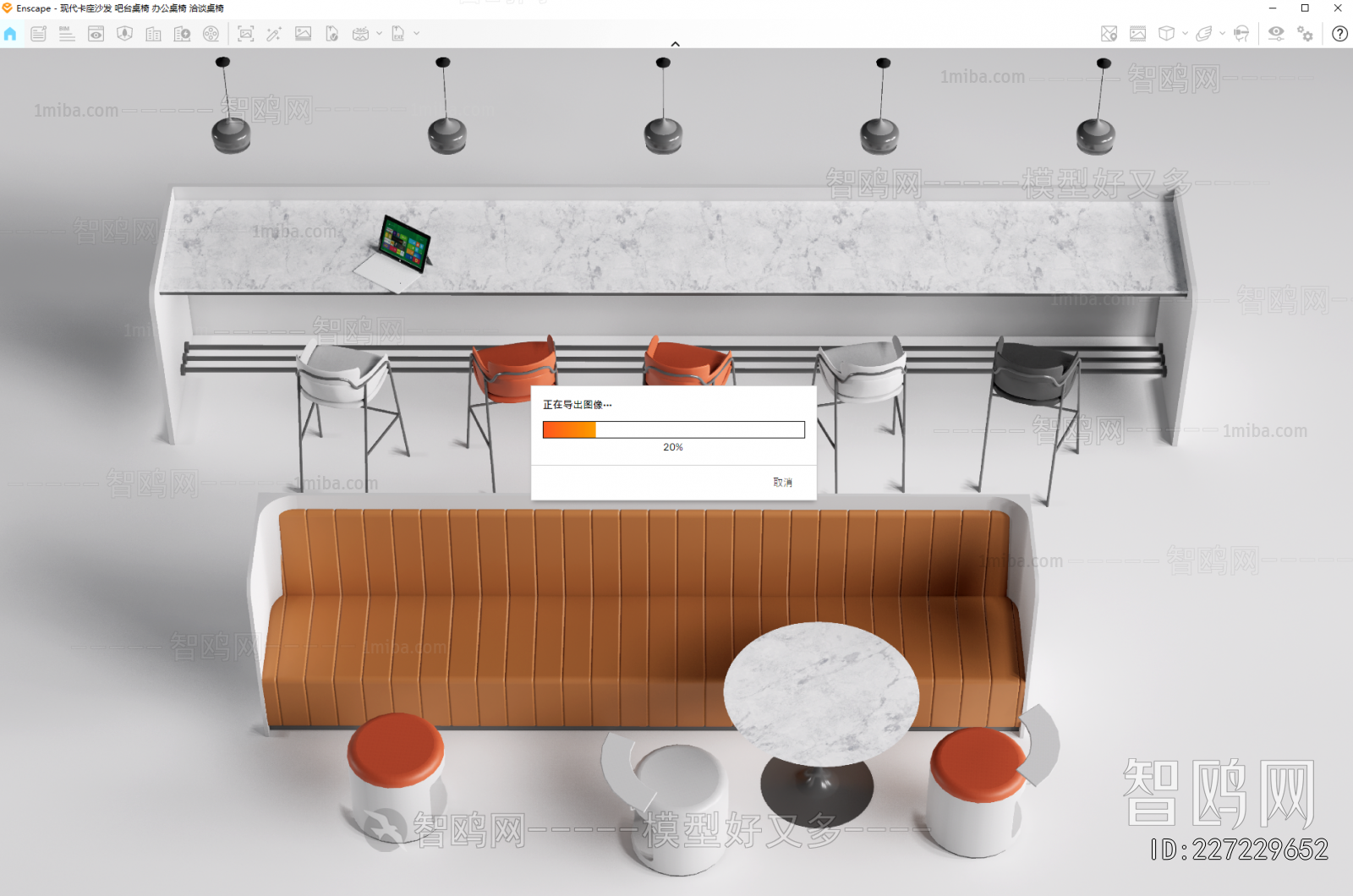Open the help question mark icon
Viewport: 1353px width, 896px height.
coord(1339,34)
